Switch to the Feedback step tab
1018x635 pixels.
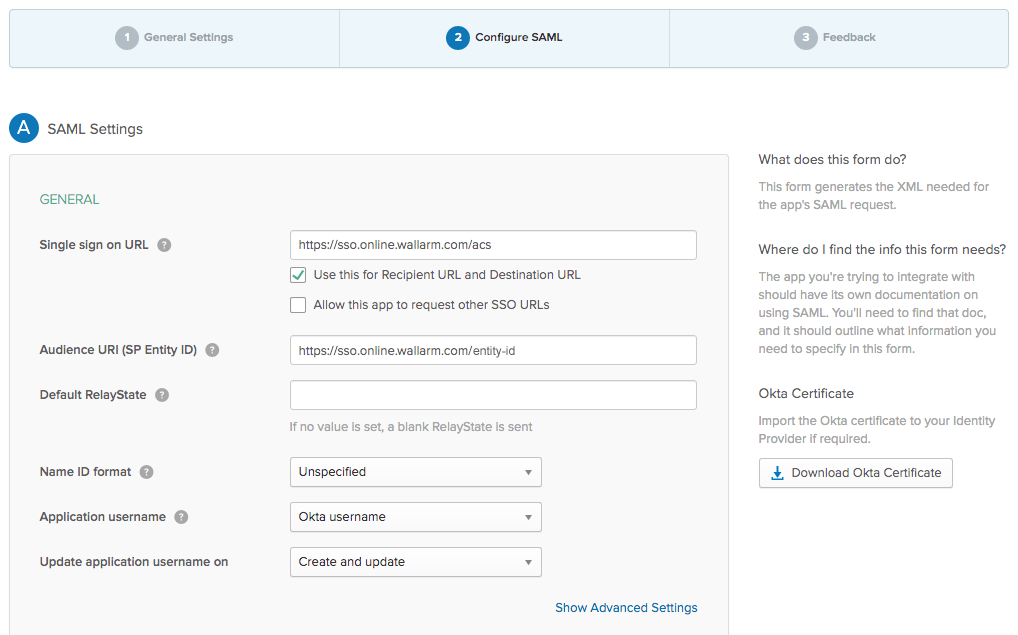838,38
